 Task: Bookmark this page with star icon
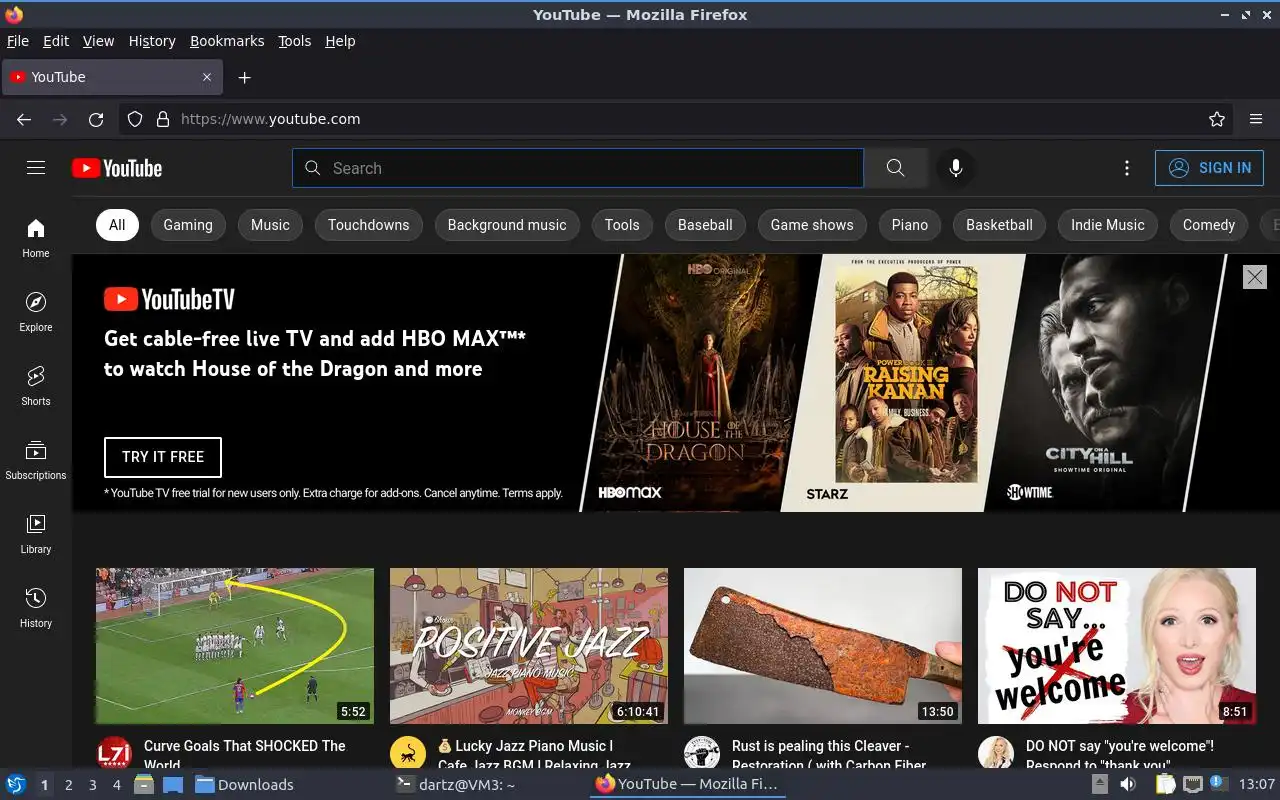(x=1217, y=119)
